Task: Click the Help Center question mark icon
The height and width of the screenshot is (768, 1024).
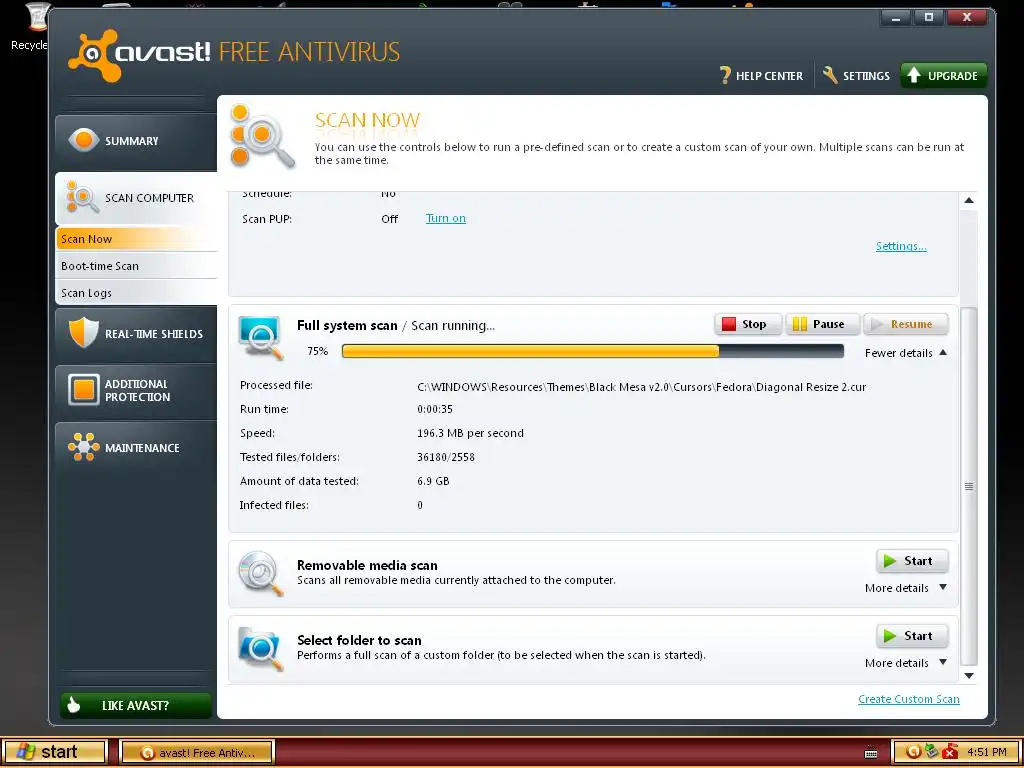Action: 725,76
